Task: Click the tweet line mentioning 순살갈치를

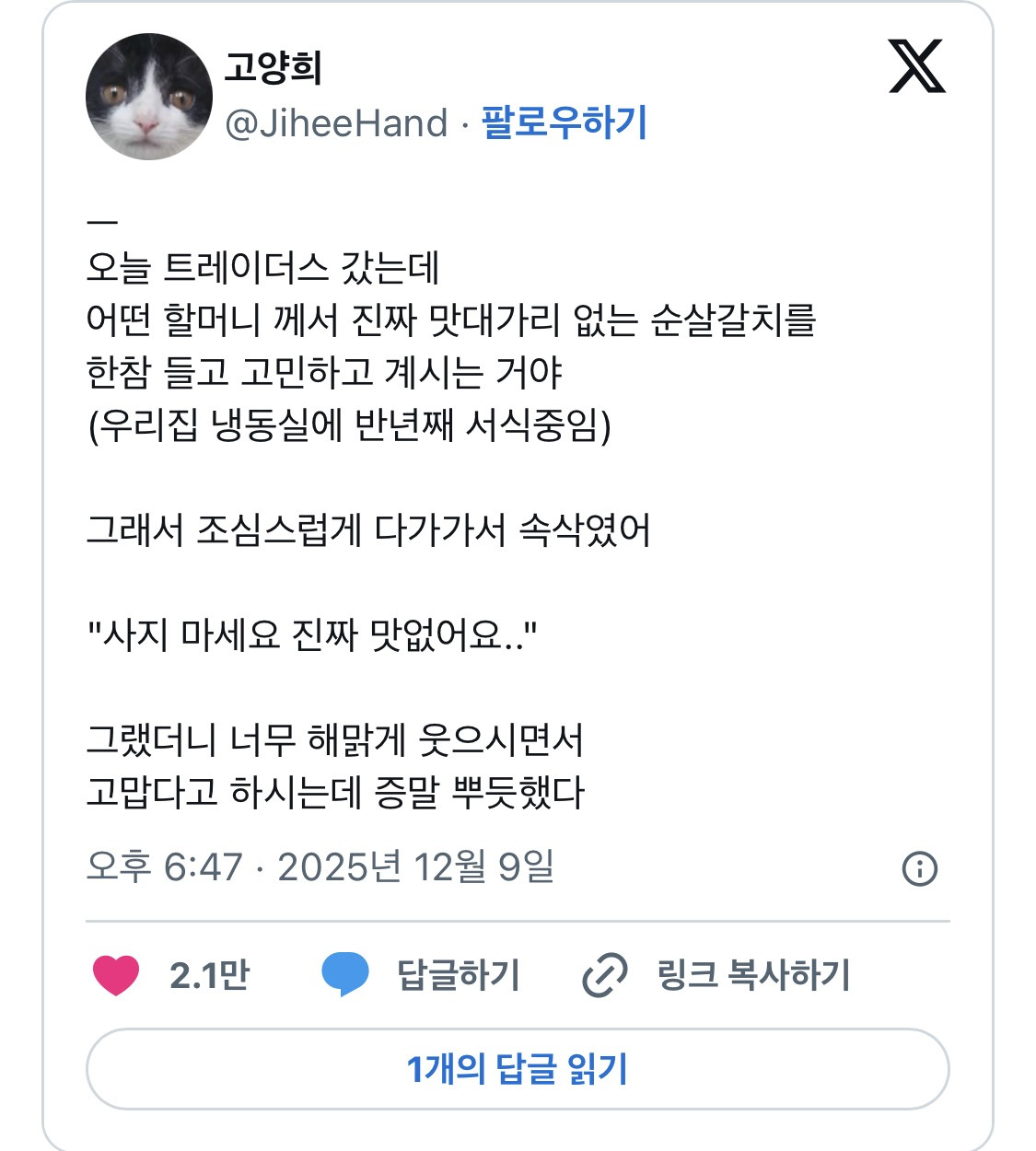Action: (451, 320)
